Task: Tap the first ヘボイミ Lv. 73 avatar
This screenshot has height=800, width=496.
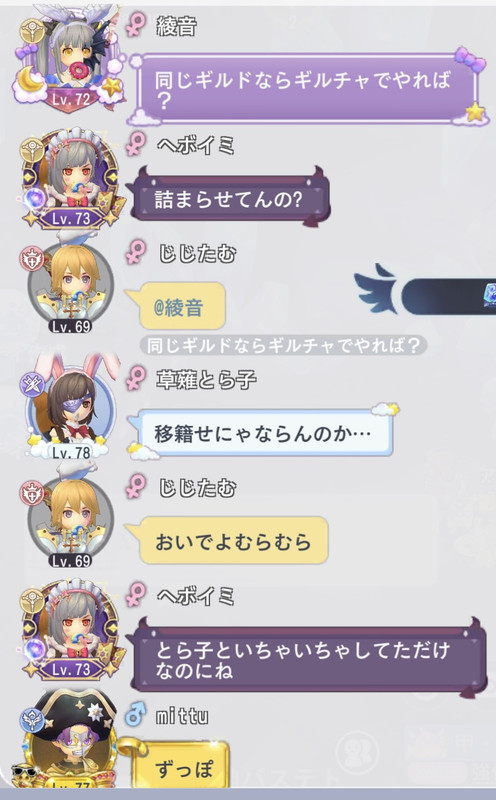Action: (x=71, y=180)
